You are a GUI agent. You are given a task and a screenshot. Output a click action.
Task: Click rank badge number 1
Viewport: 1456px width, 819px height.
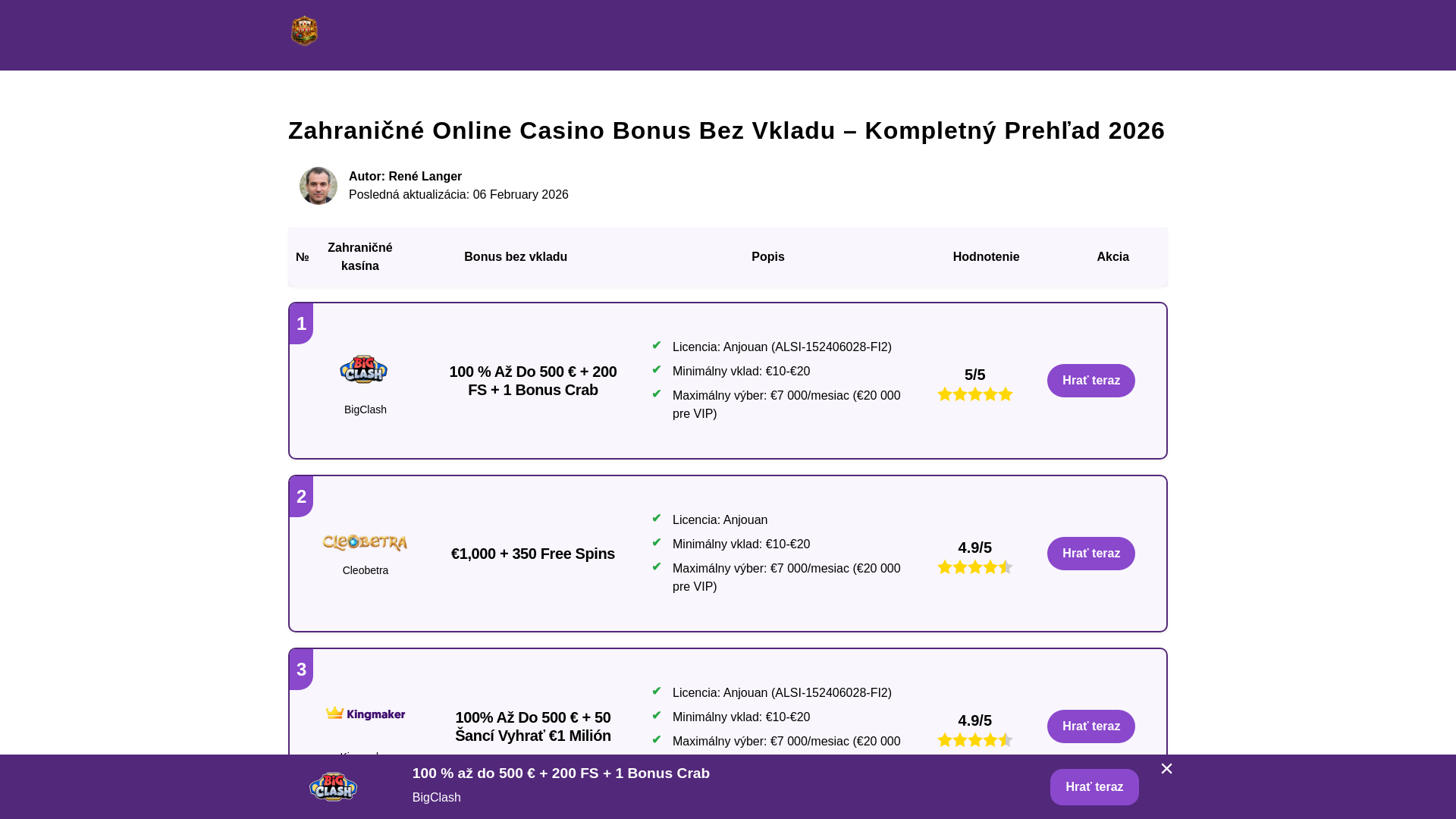(x=301, y=324)
